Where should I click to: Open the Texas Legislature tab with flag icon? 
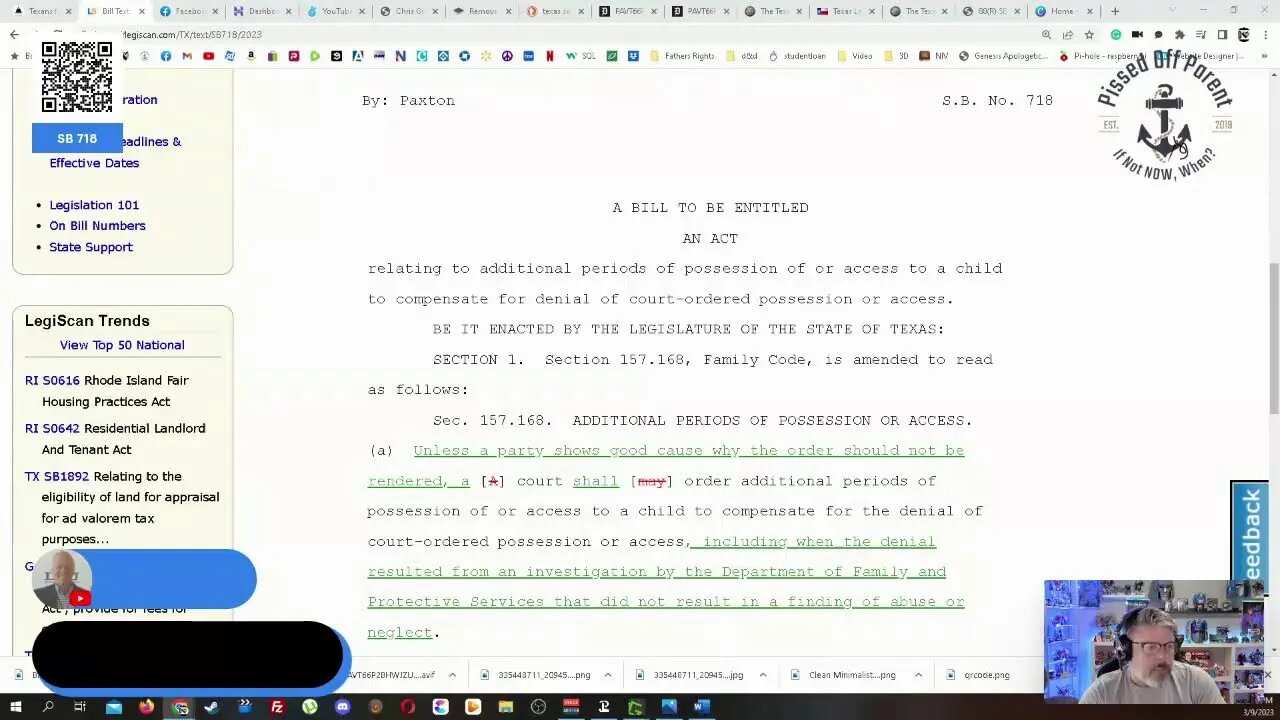click(x=847, y=11)
